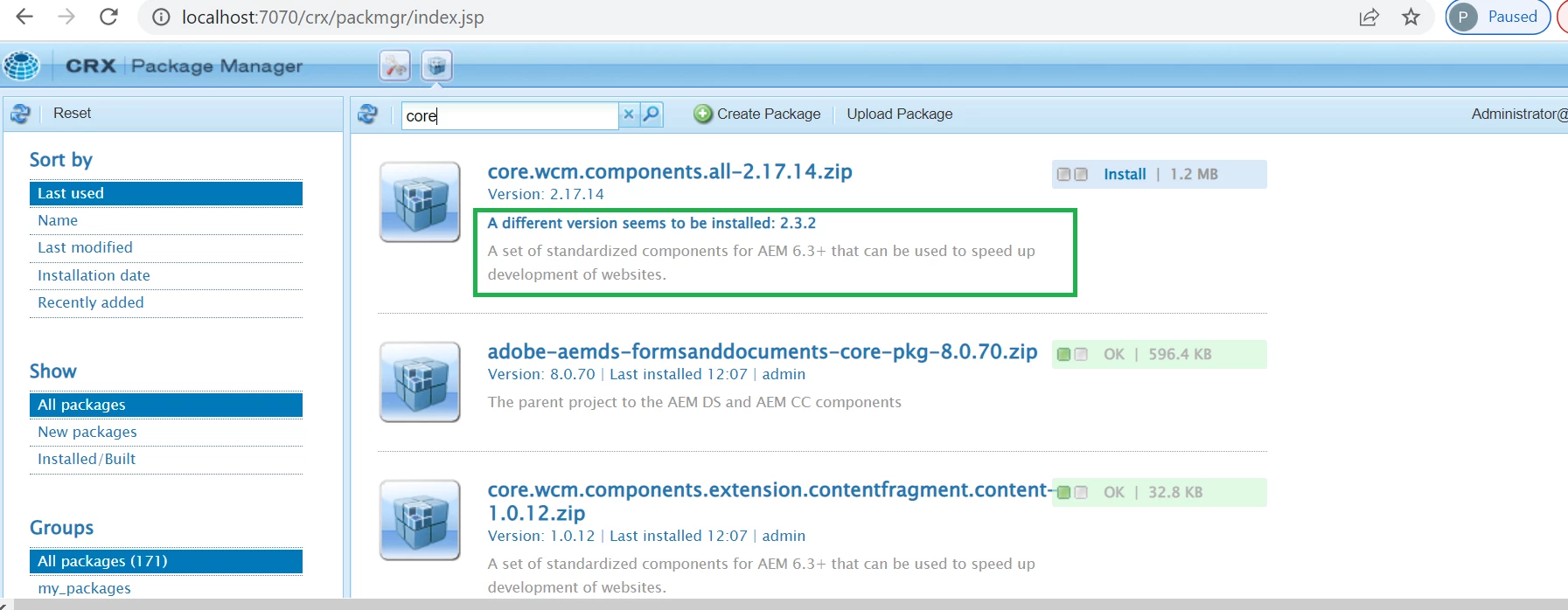The height and width of the screenshot is (610, 1568).
Task: Click Reset in the left panel
Action: click(72, 113)
